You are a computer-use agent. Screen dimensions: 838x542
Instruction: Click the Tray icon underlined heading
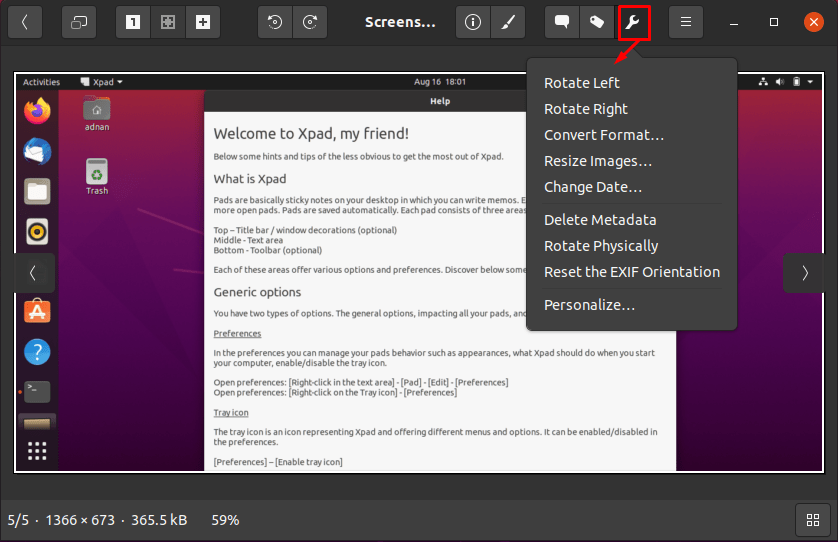click(231, 413)
